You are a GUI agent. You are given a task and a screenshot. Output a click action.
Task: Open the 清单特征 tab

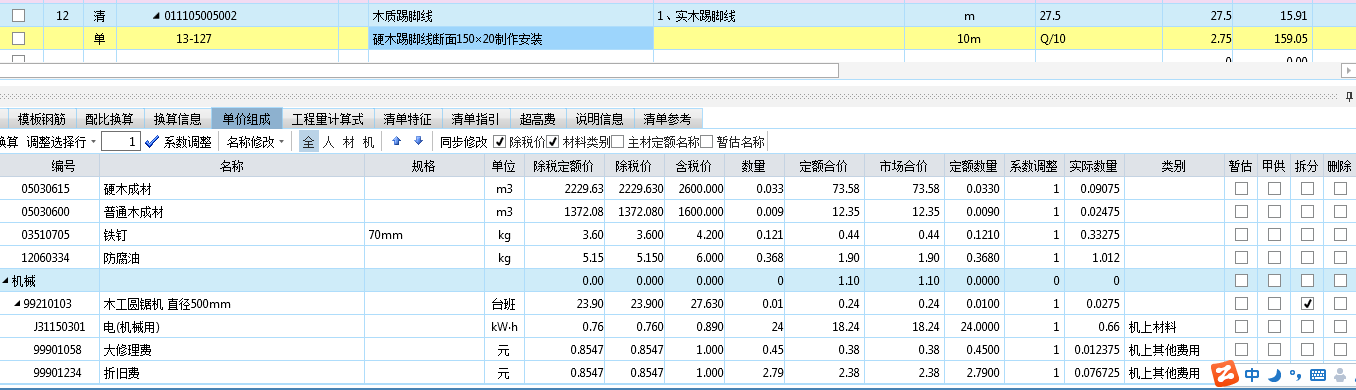pos(408,118)
